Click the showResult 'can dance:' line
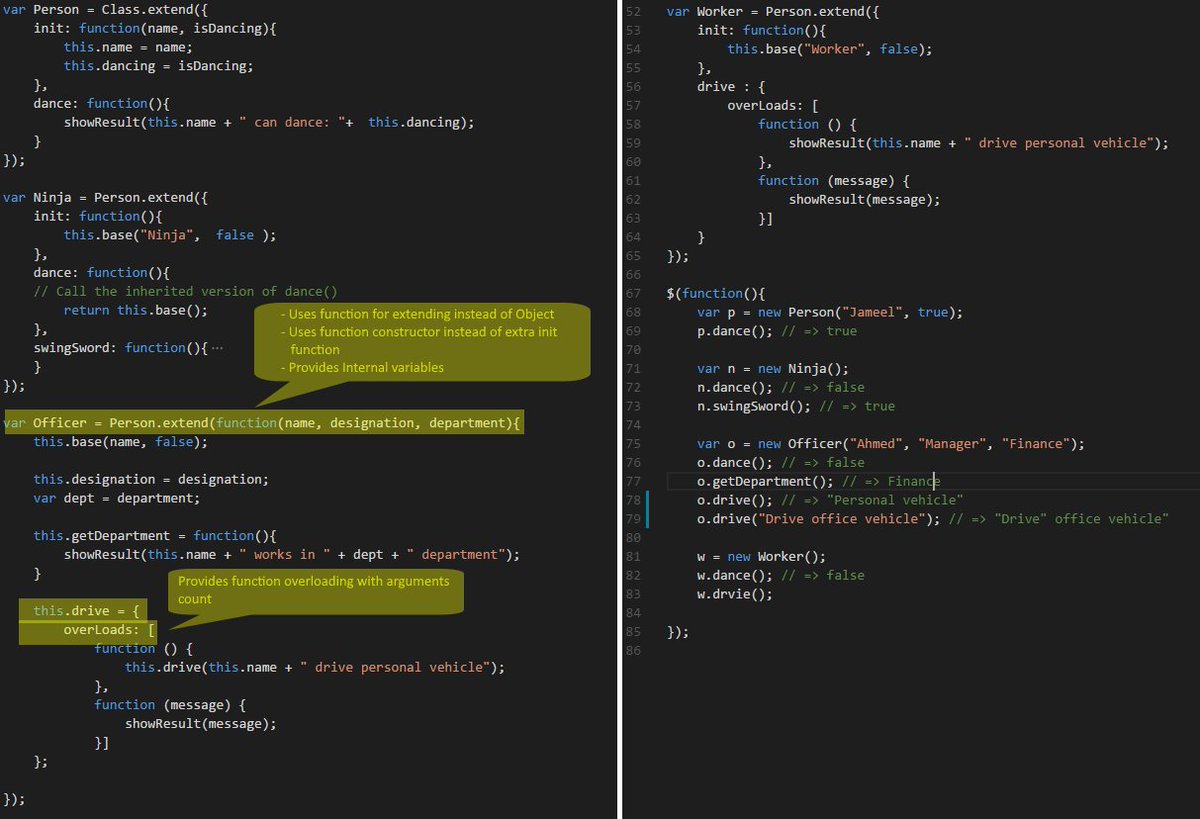Image resolution: width=1200 pixels, height=819 pixels. (x=269, y=122)
